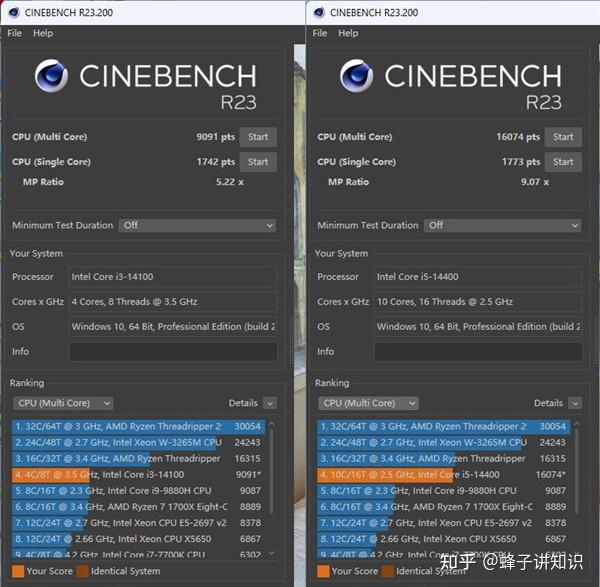Select Xeon W-3265M row in right ranking
600x587 pixels.
(x=444, y=442)
